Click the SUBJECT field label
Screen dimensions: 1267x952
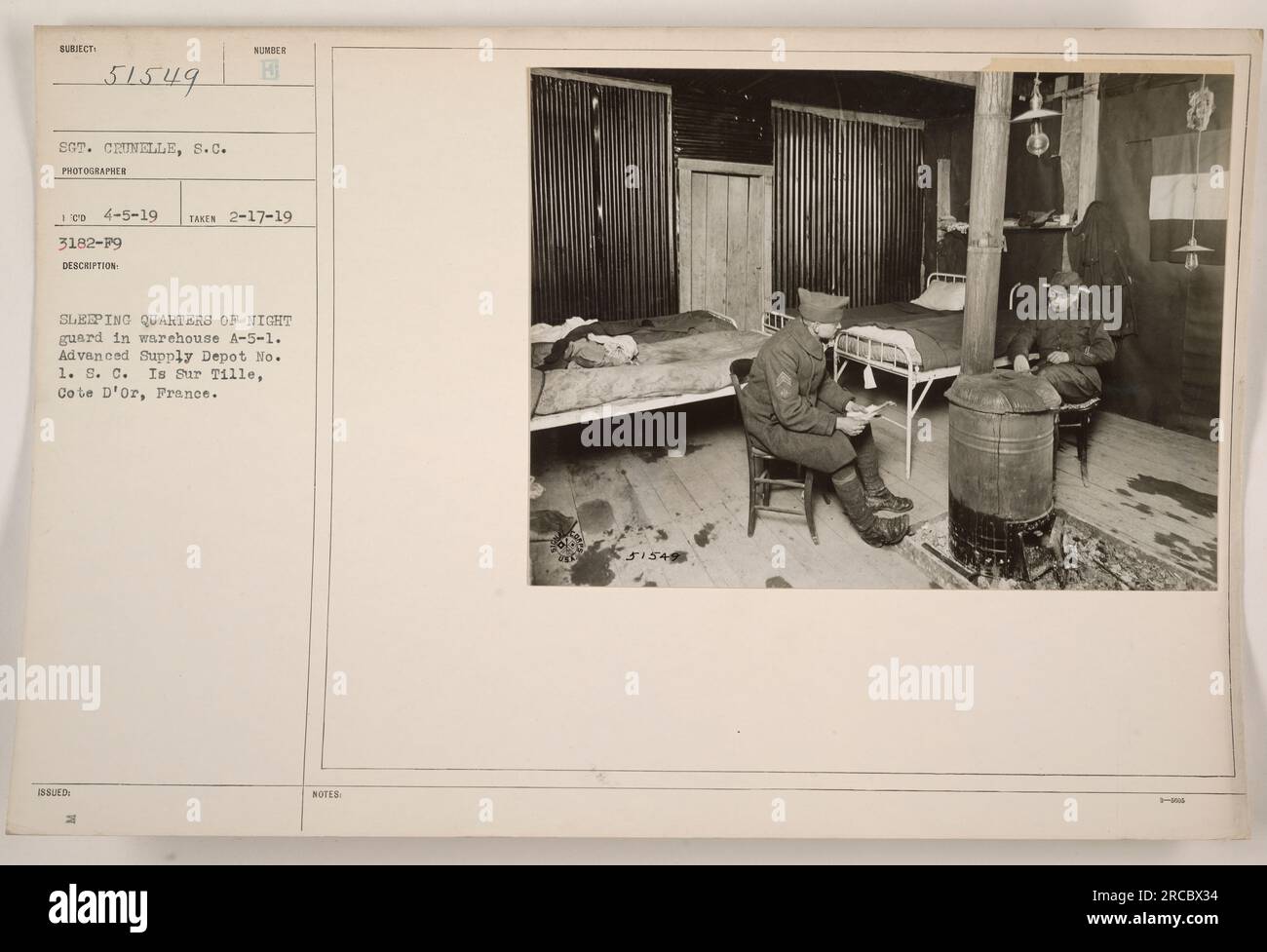tap(80, 49)
